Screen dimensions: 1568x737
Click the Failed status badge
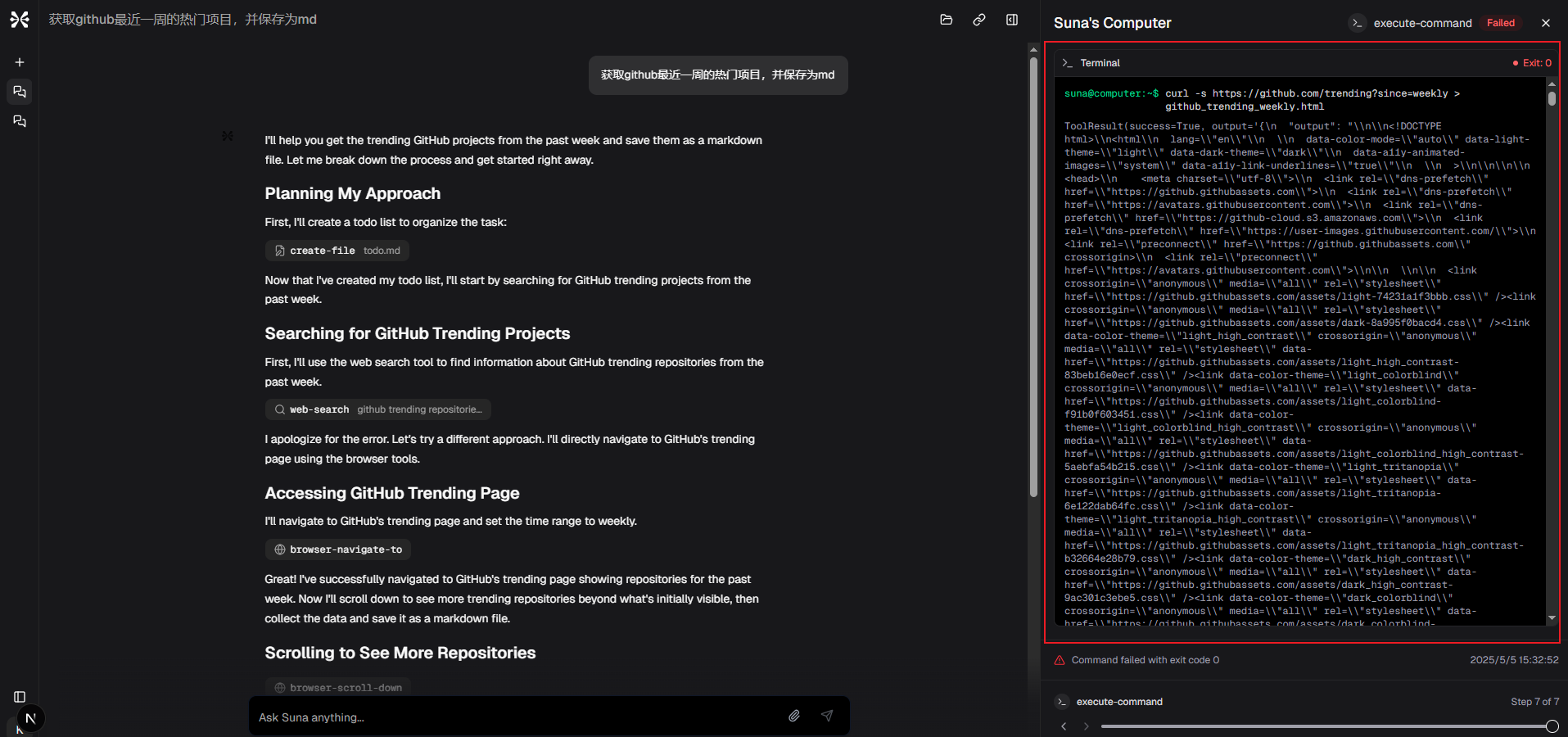tap(1501, 23)
